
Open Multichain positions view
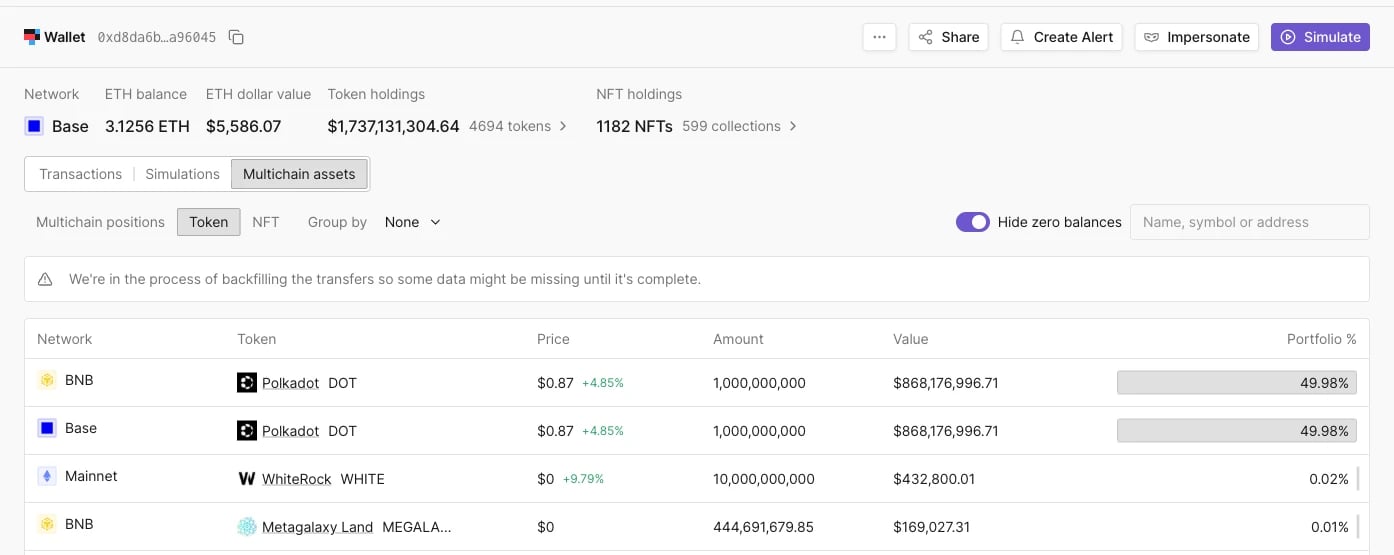(x=100, y=222)
